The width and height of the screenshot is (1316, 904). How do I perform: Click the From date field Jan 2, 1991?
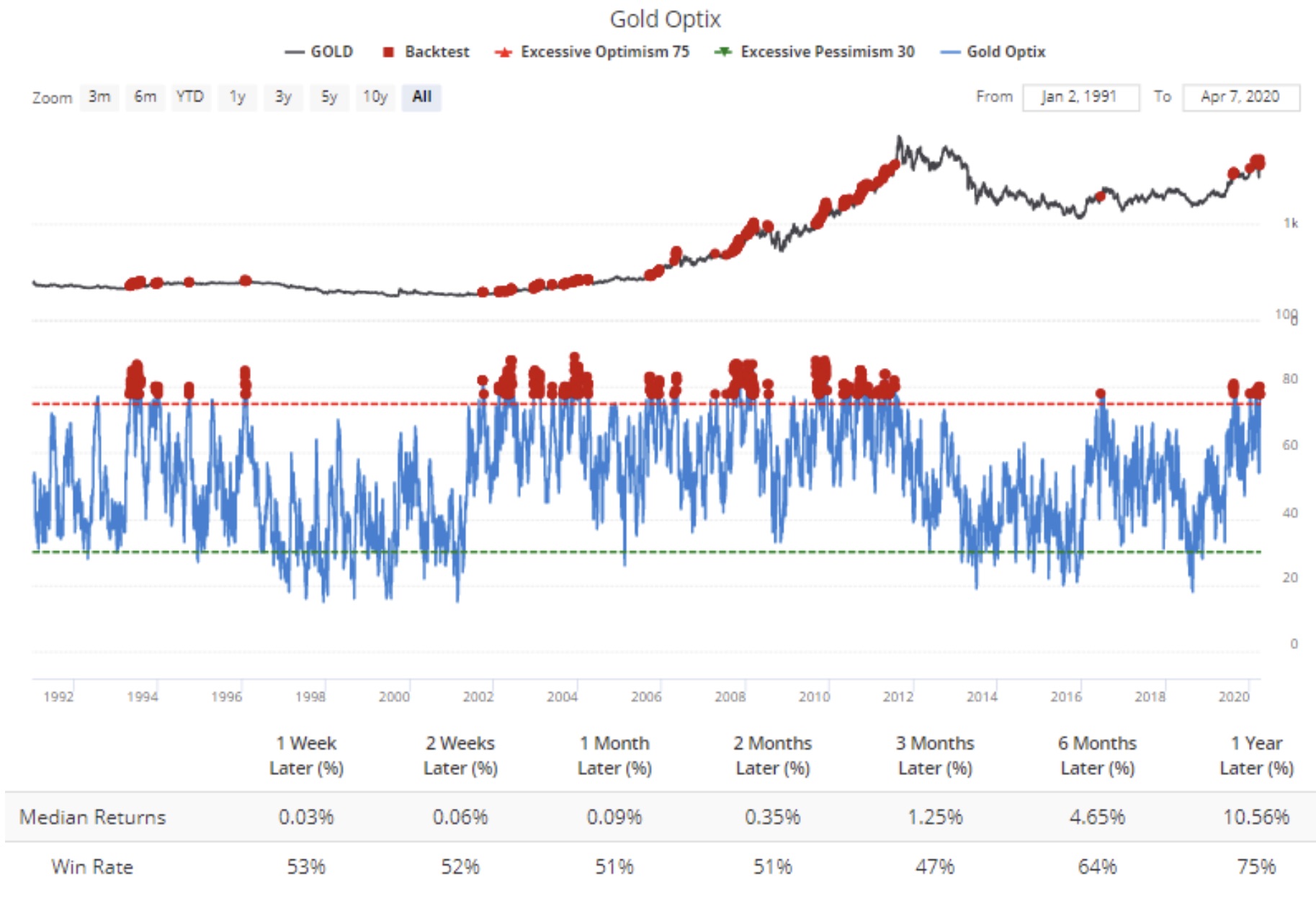(1080, 97)
